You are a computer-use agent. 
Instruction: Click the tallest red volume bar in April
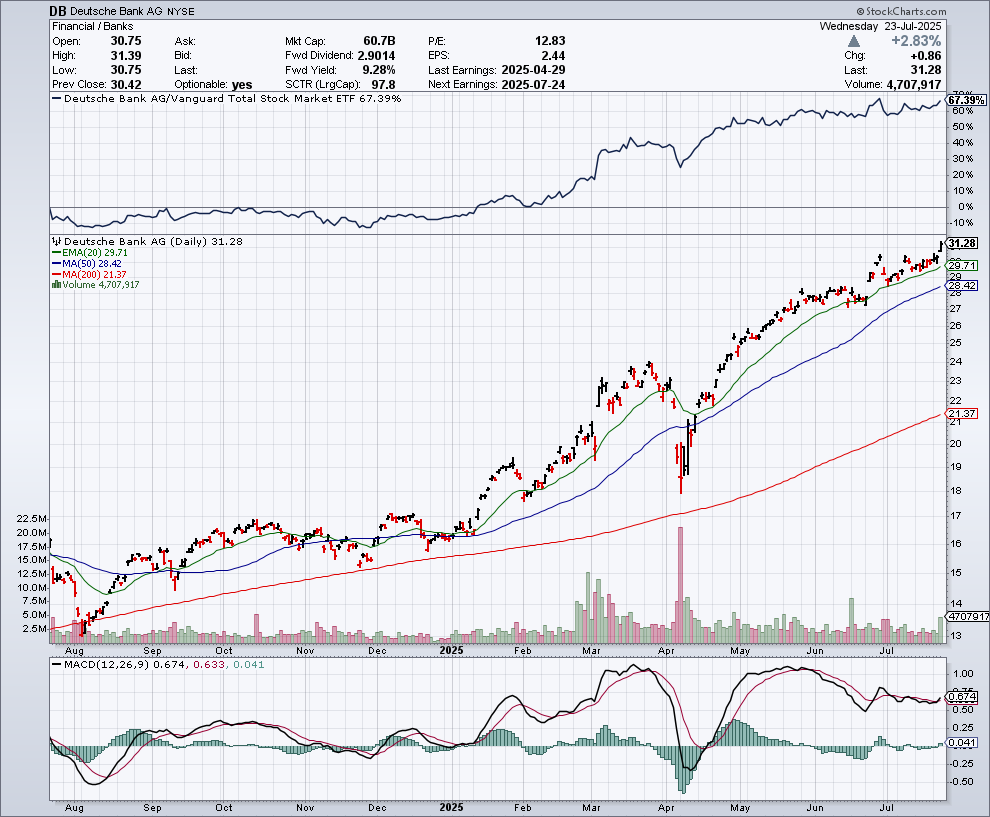[x=681, y=585]
